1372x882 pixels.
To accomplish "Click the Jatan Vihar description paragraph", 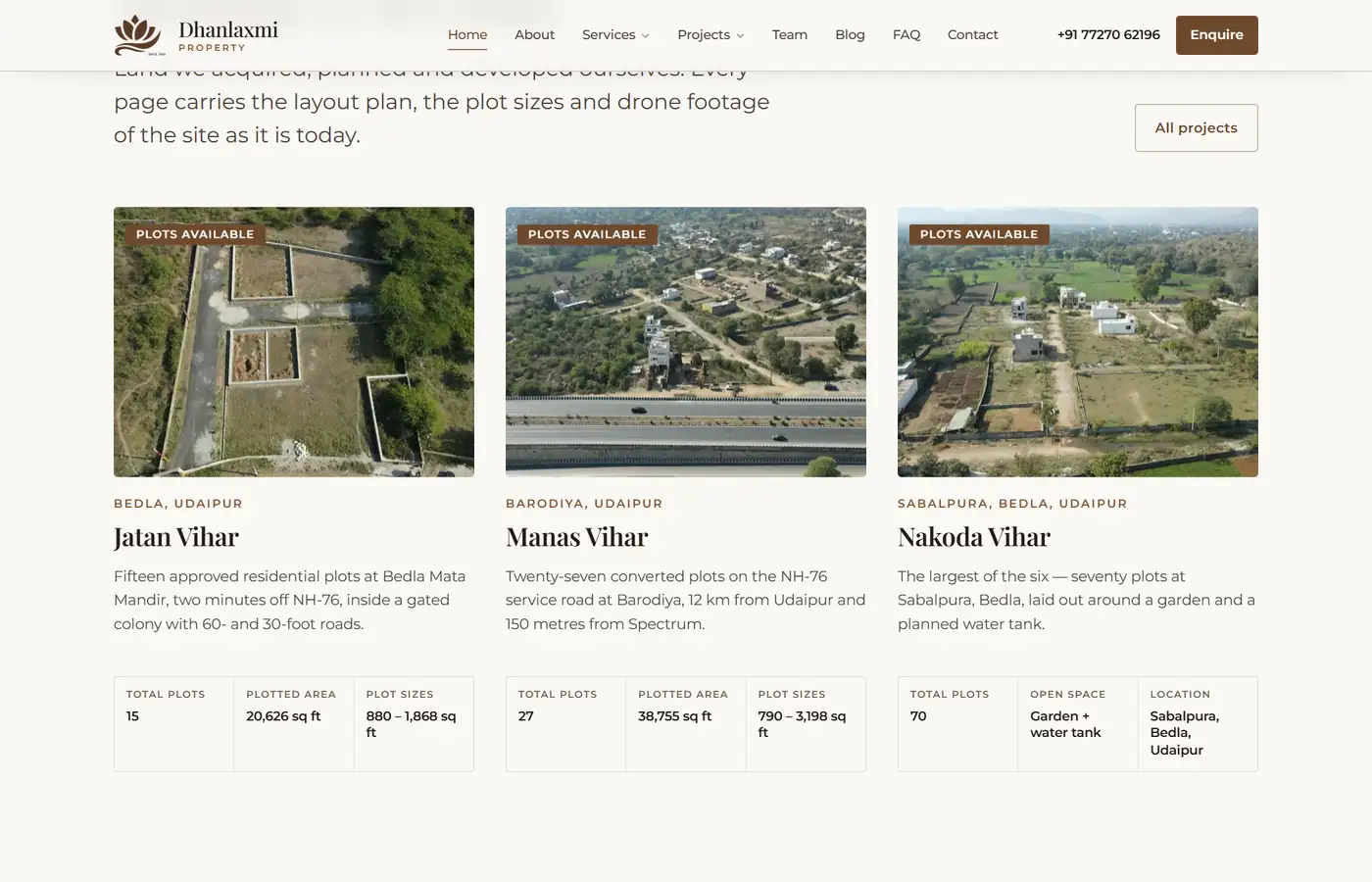I will [290, 600].
